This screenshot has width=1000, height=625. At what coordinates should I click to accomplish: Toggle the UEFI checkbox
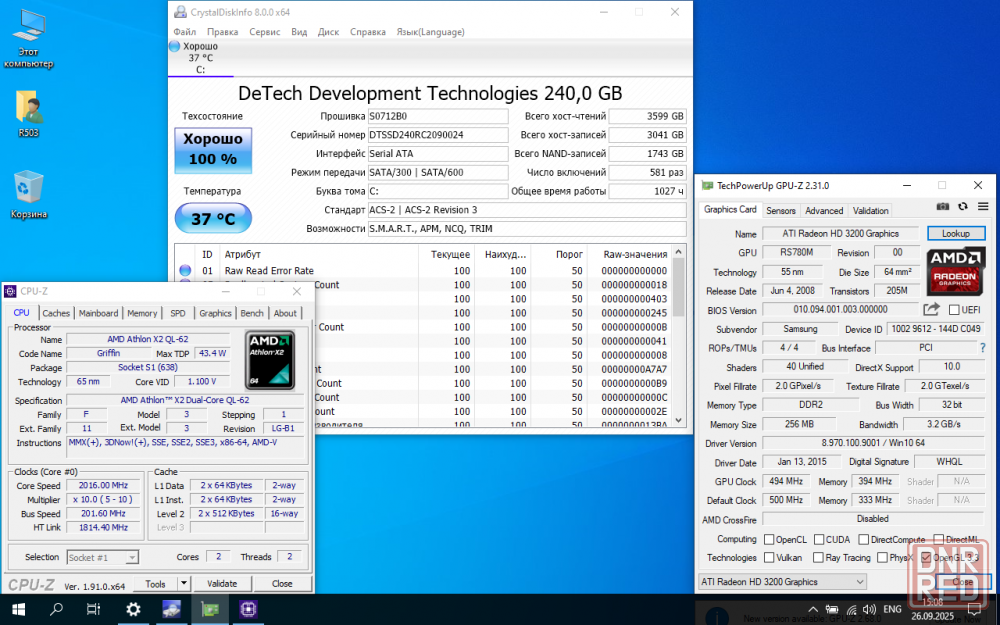[x=954, y=310]
